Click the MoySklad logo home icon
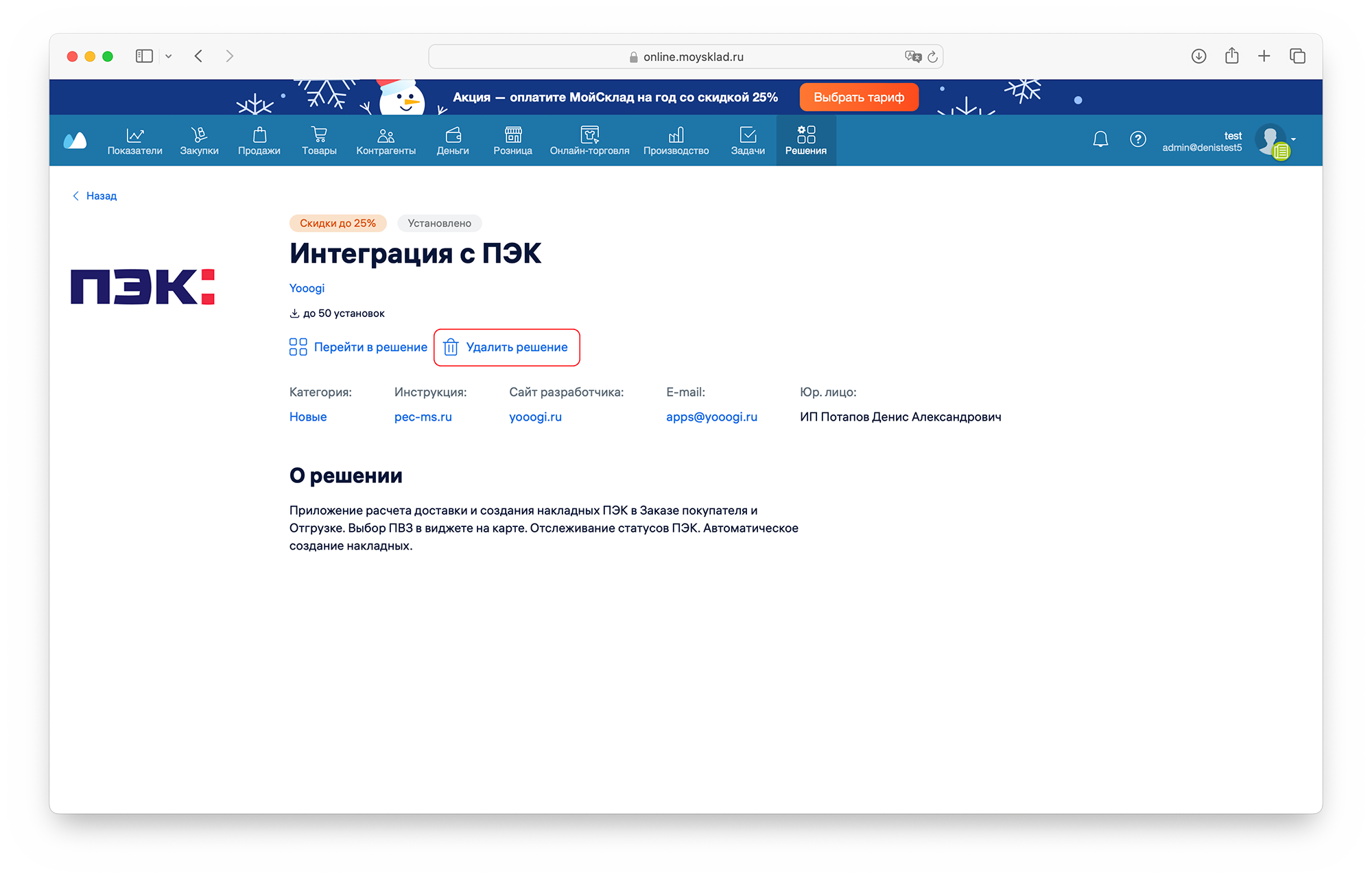This screenshot has width=1372, height=879. point(75,141)
